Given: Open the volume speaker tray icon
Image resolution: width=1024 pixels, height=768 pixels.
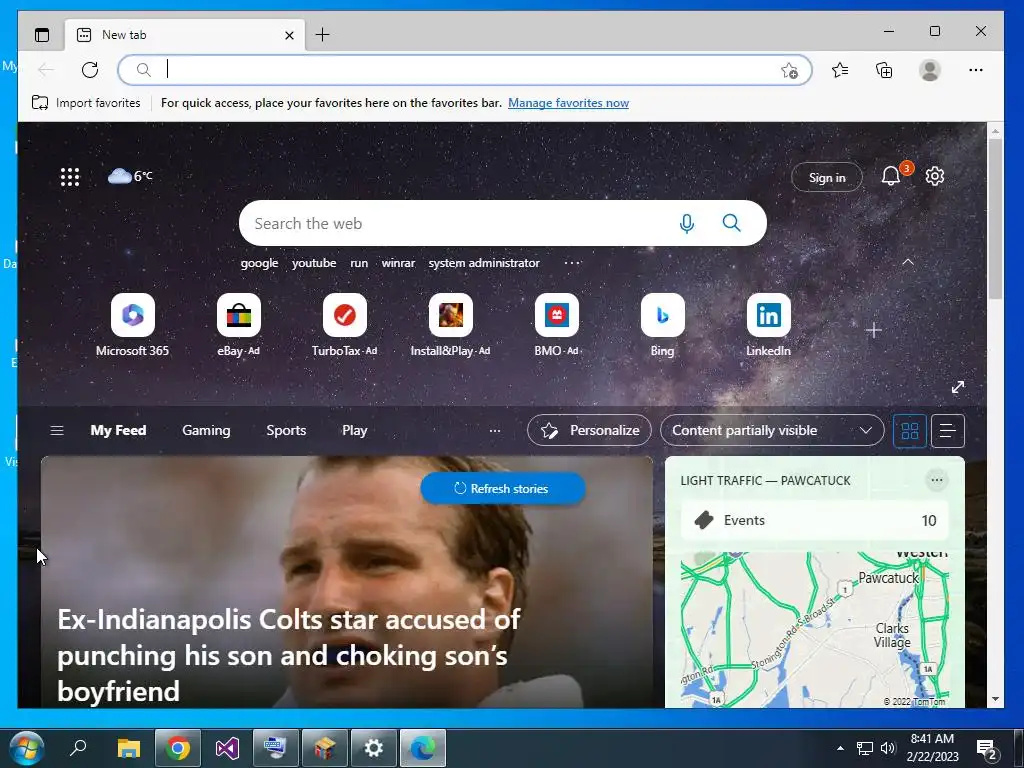Looking at the screenshot, I should (x=888, y=748).
